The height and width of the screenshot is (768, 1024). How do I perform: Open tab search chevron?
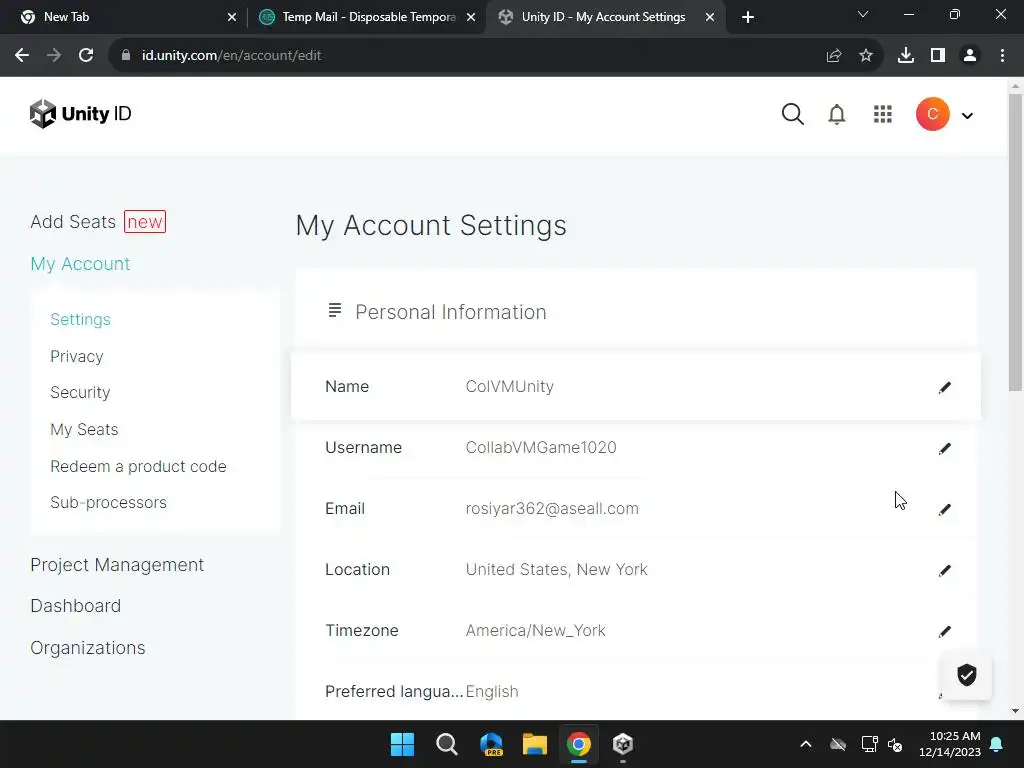coord(862,14)
